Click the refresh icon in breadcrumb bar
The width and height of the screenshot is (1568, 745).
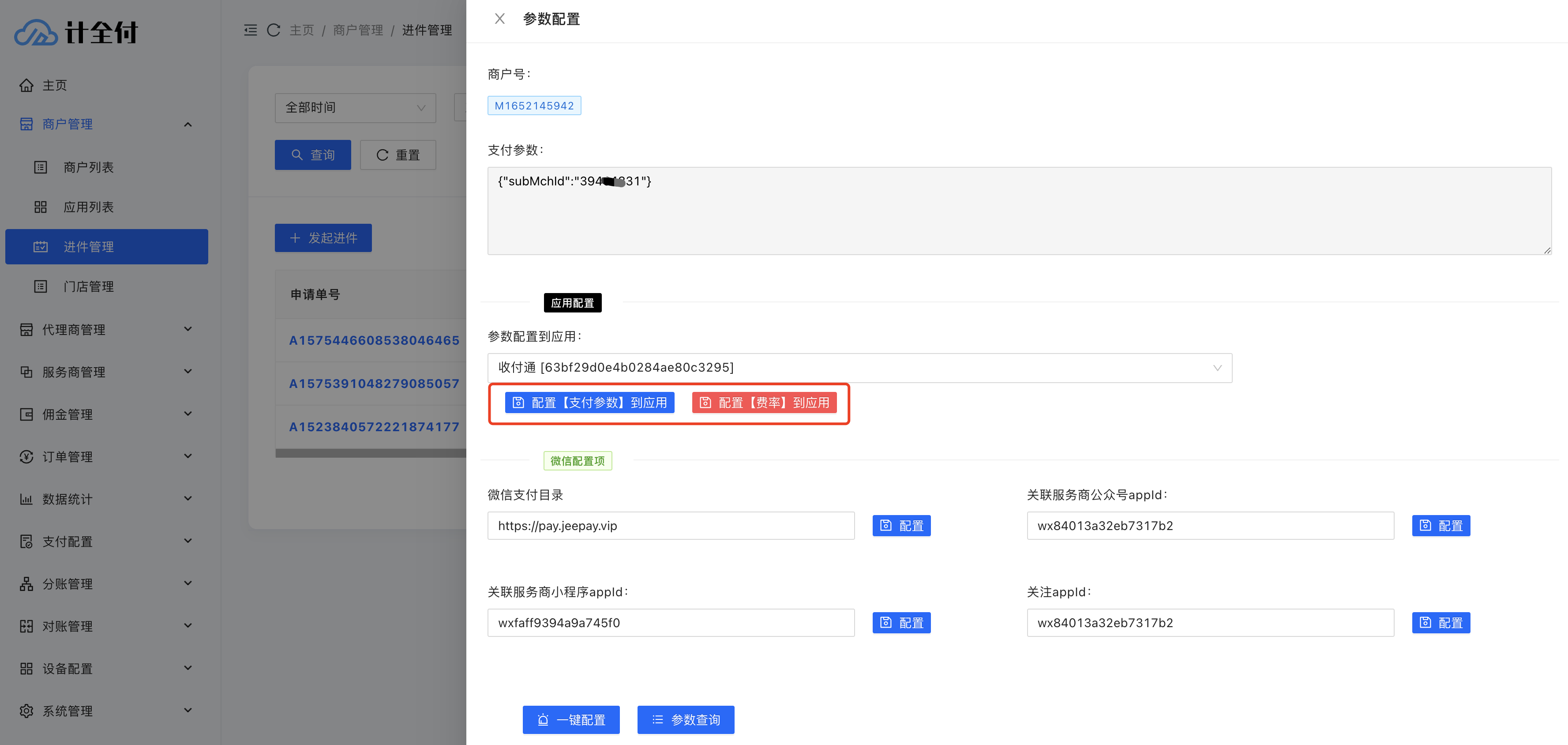pyautogui.click(x=274, y=30)
